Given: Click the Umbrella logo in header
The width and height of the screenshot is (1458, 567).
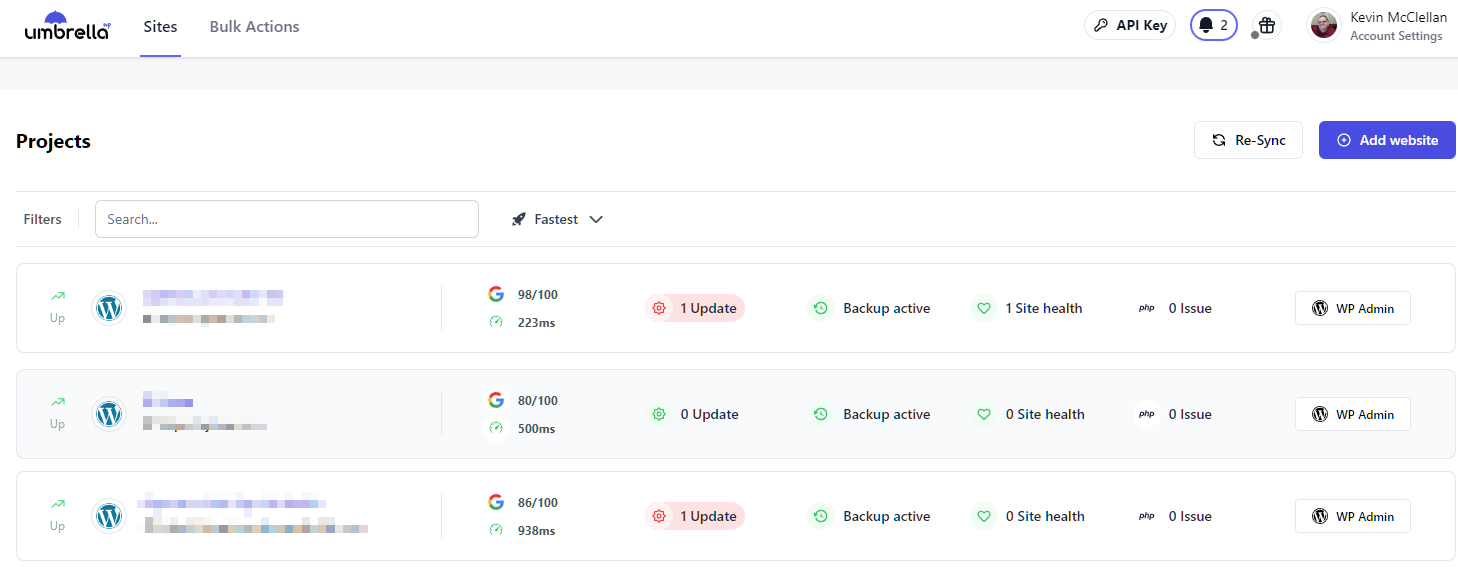Looking at the screenshot, I should pyautogui.click(x=67, y=27).
